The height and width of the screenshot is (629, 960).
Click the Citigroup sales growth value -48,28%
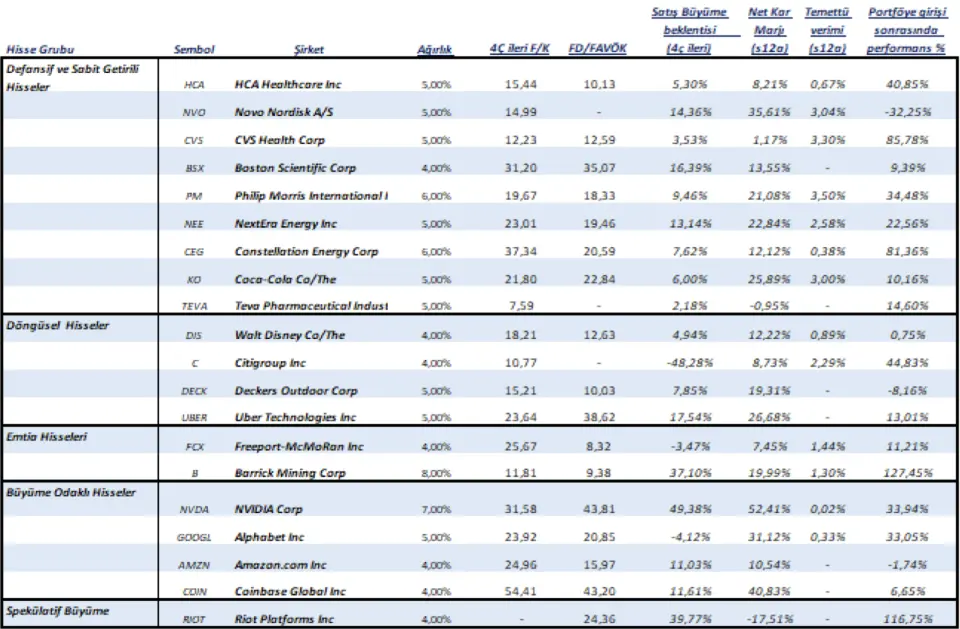click(x=689, y=363)
